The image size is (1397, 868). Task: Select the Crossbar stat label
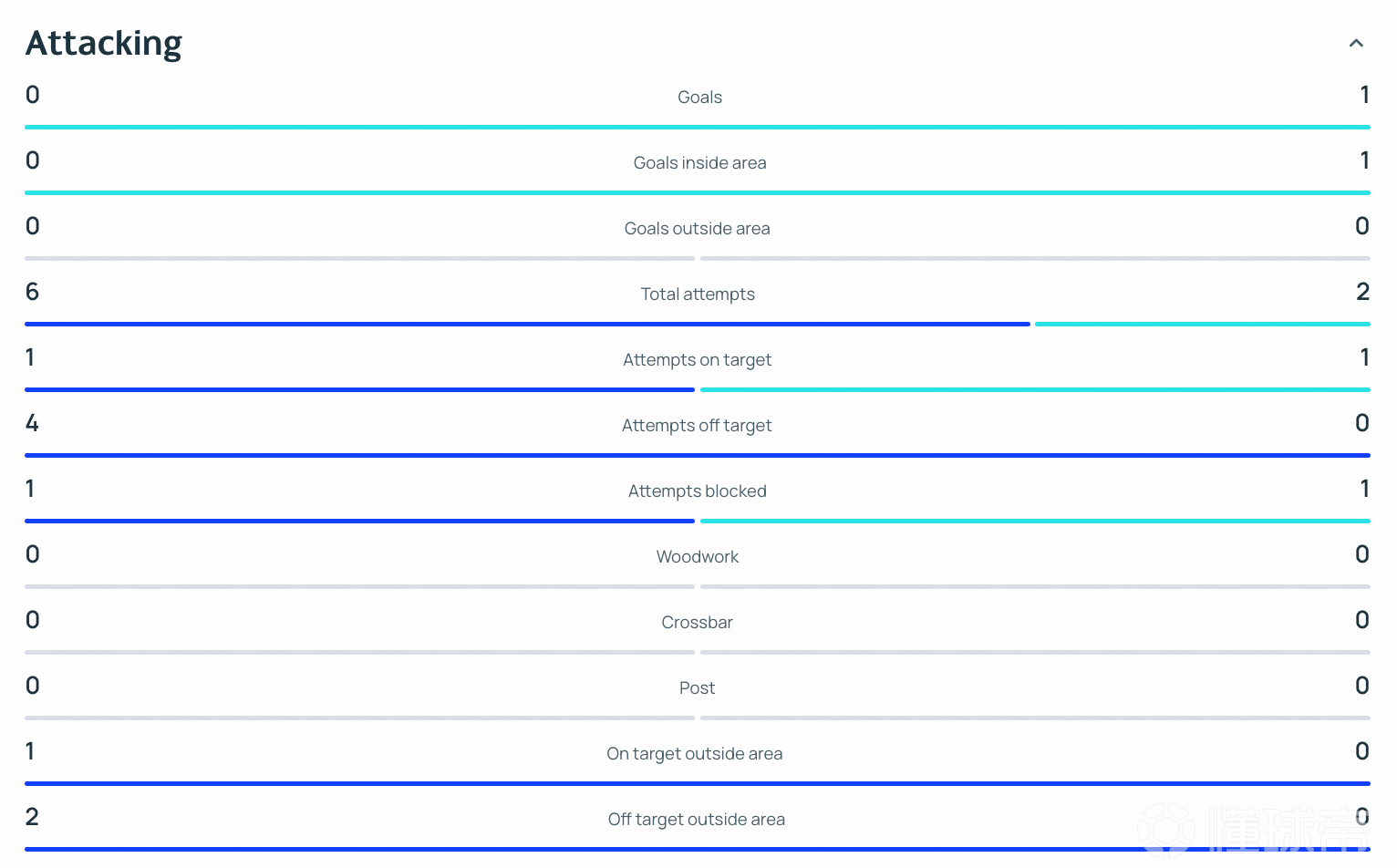(698, 623)
